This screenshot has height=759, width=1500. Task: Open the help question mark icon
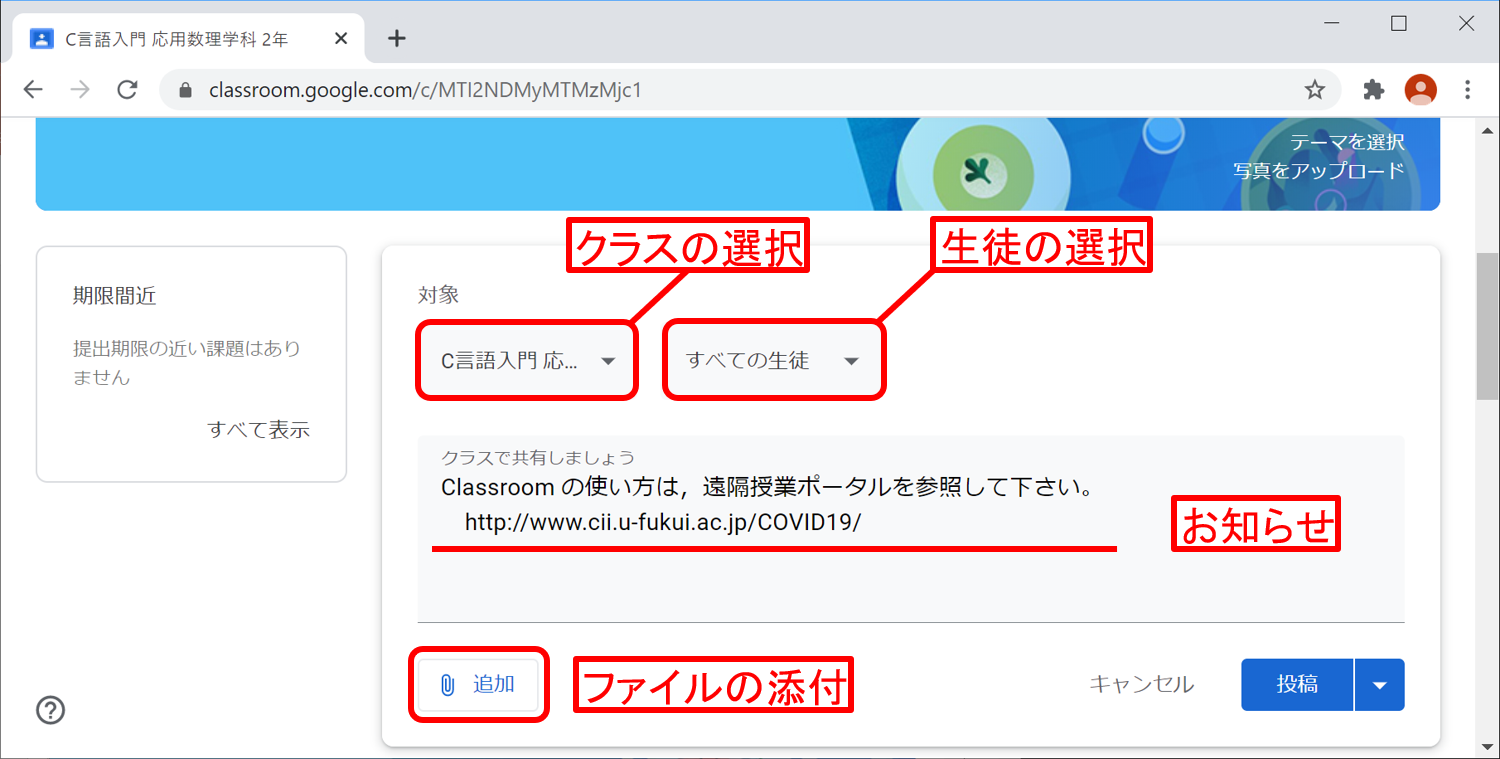[x=50, y=710]
